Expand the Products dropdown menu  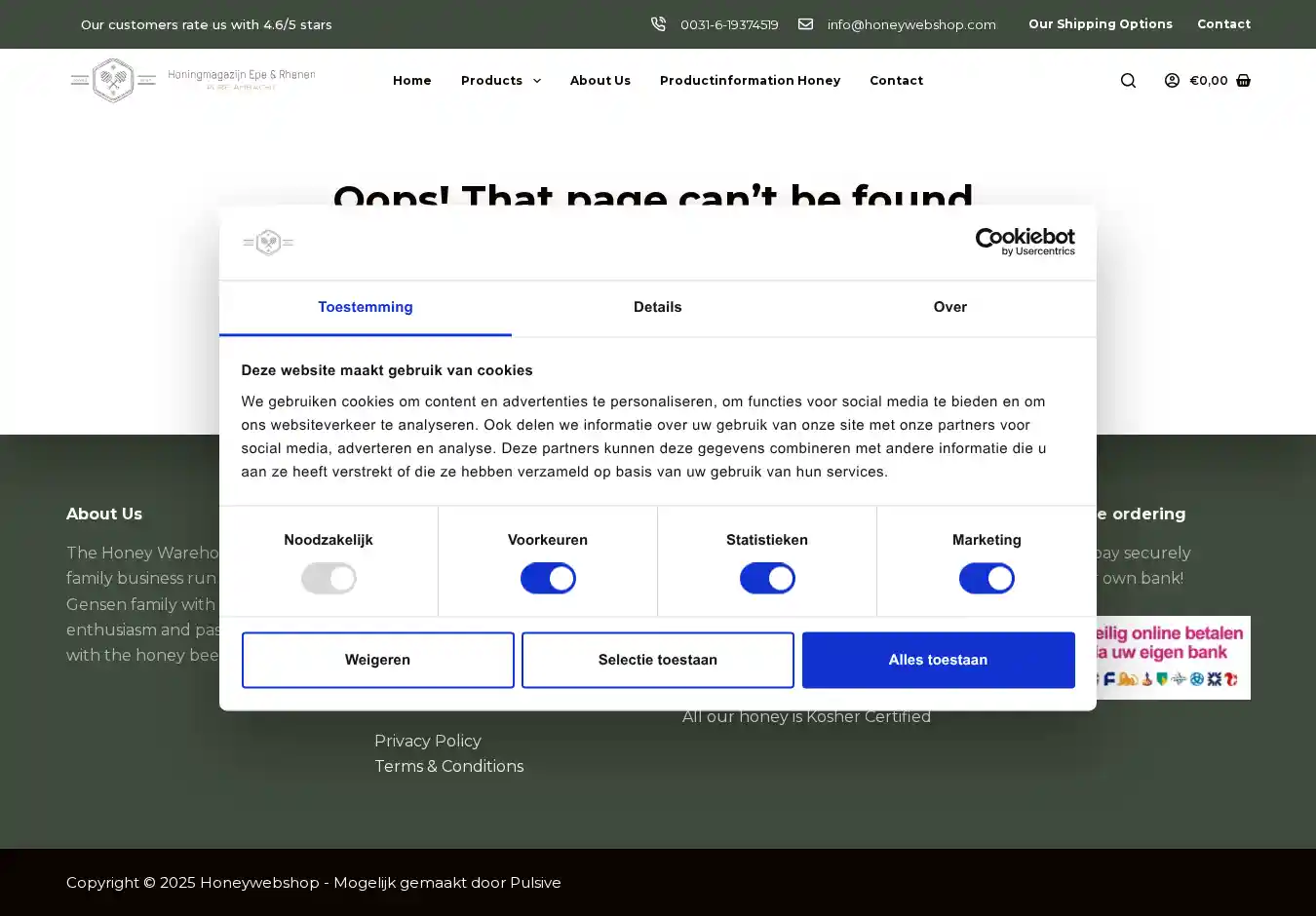coord(500,81)
